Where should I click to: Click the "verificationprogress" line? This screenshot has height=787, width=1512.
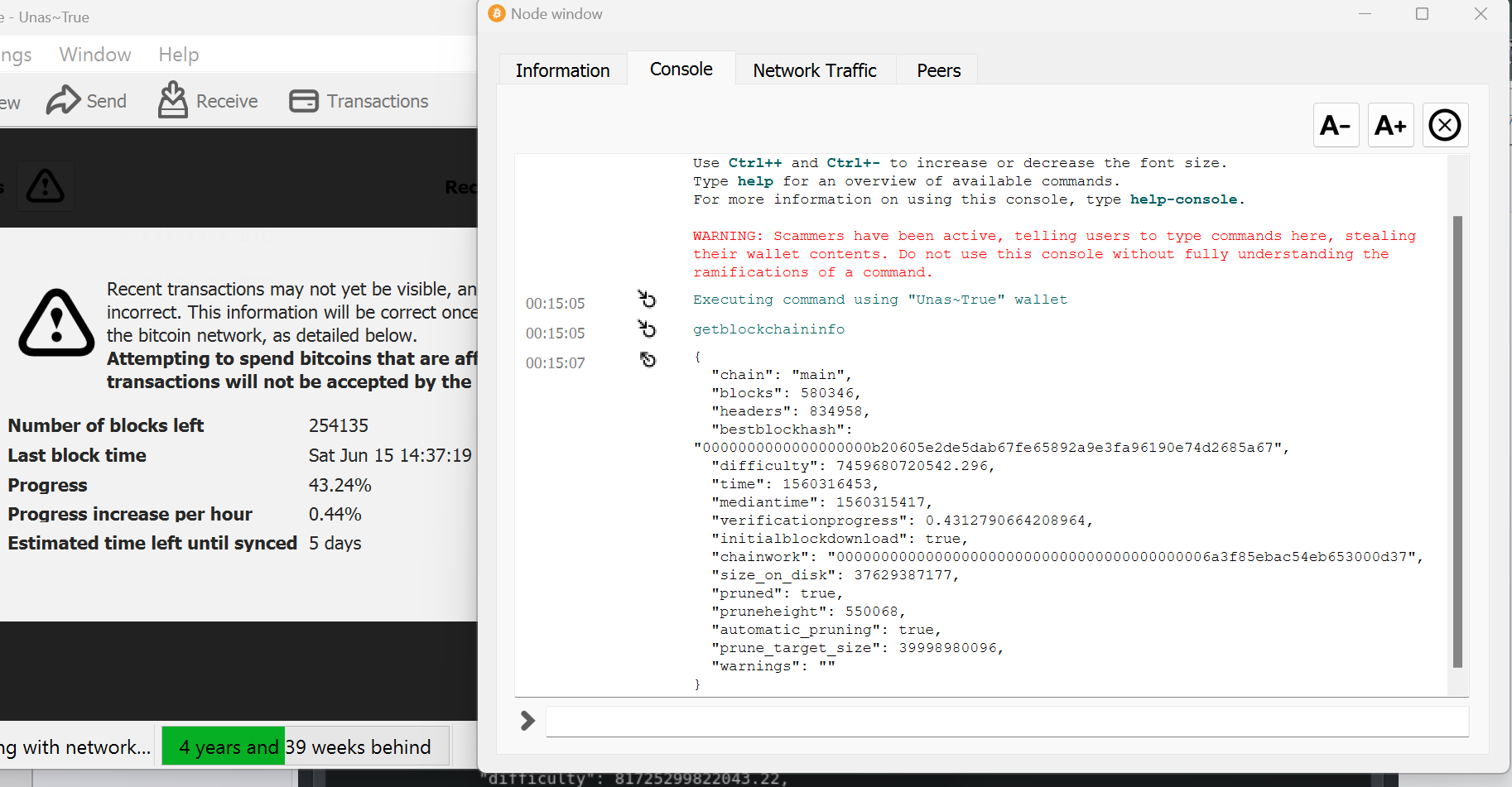click(903, 521)
